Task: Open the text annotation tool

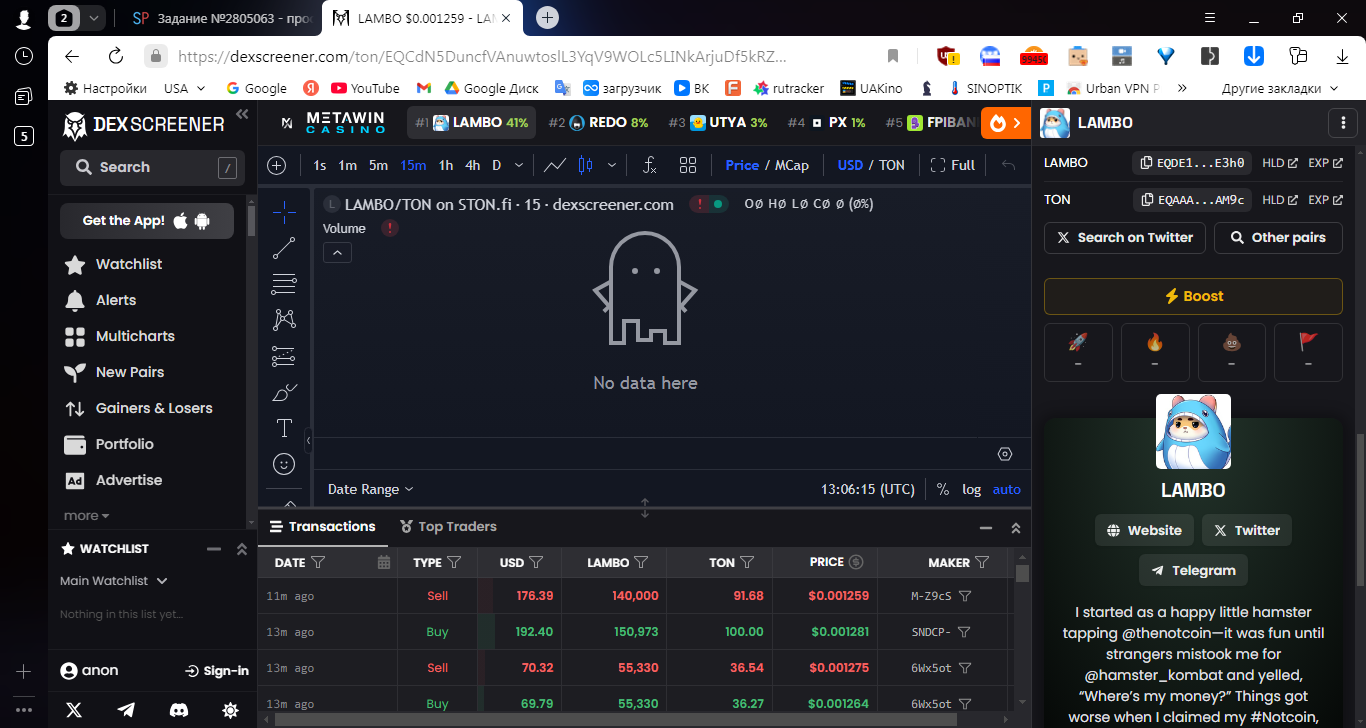Action: 284,428
